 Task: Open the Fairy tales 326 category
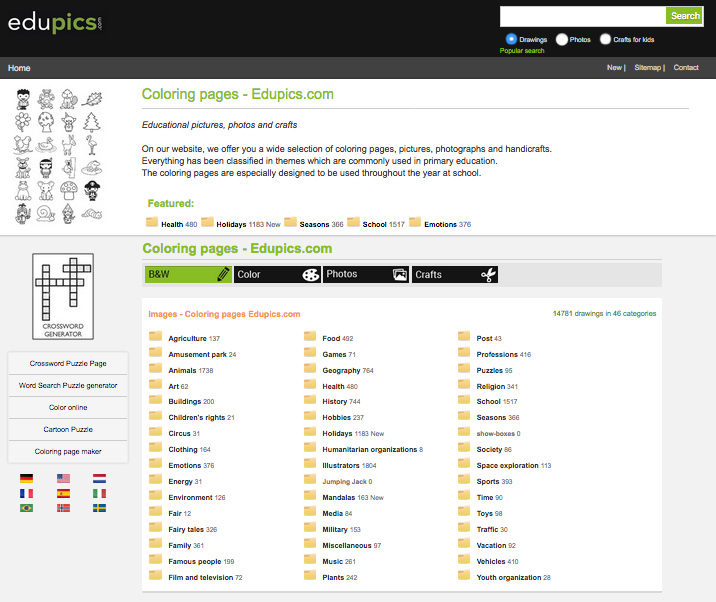coord(193,529)
